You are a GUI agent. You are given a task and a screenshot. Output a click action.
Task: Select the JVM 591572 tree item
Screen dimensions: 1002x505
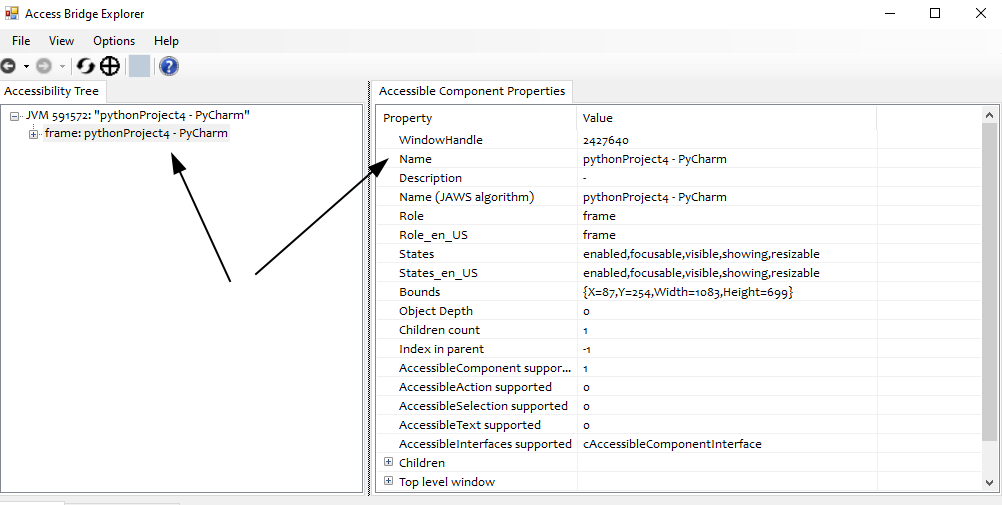pyautogui.click(x=137, y=115)
